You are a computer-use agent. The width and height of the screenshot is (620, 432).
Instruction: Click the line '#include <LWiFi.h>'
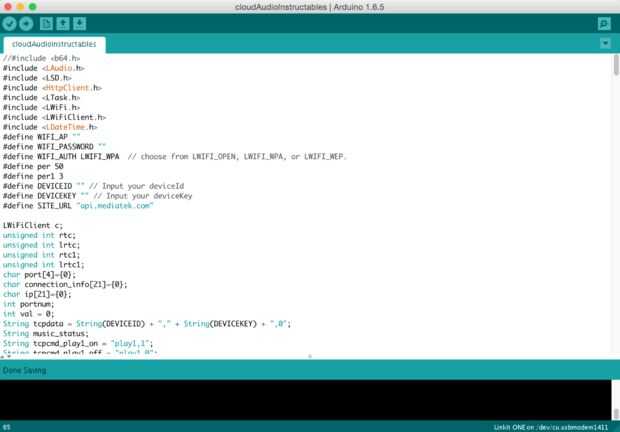coord(42,108)
